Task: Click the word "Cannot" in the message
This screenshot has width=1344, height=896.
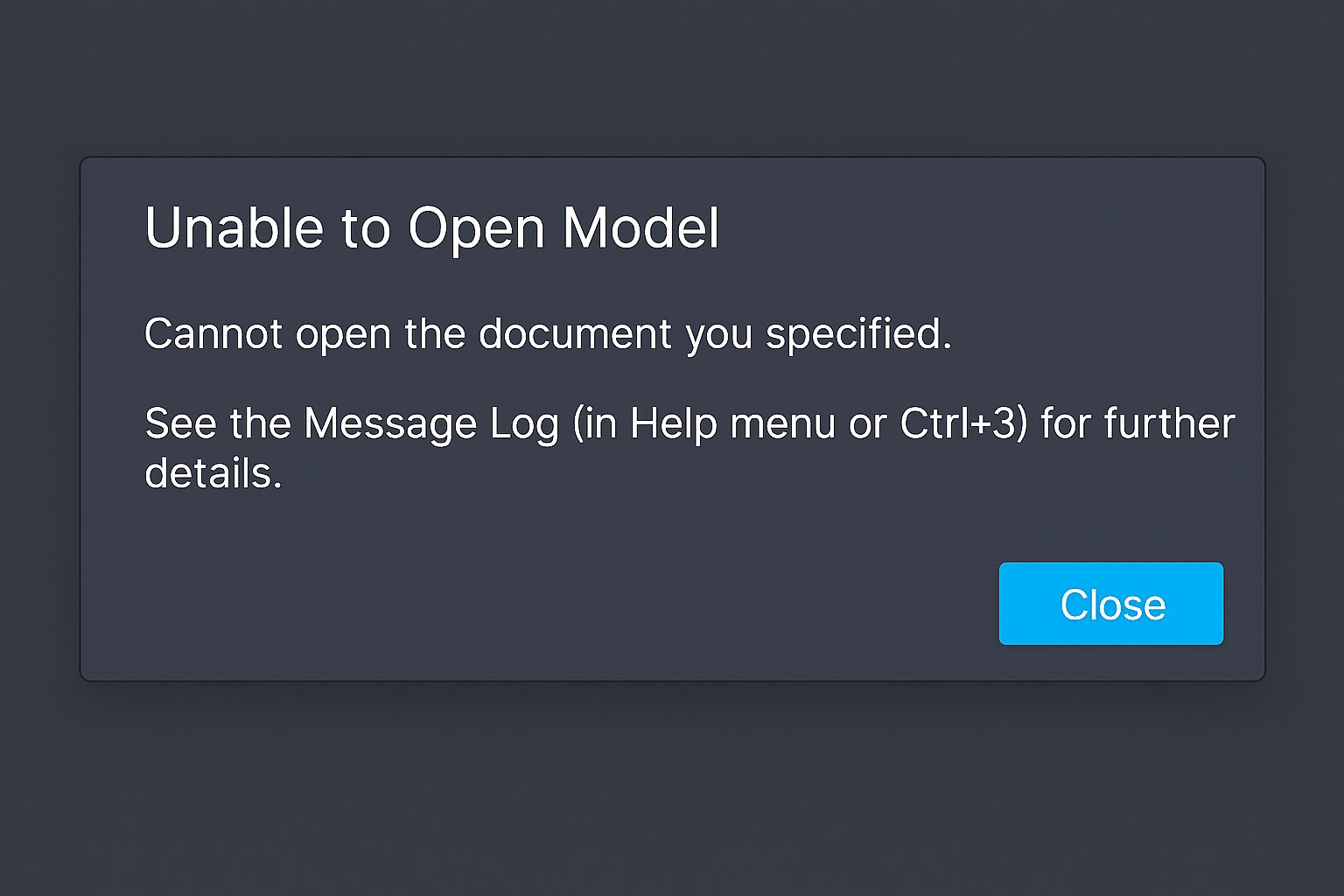Action: pyautogui.click(x=213, y=334)
